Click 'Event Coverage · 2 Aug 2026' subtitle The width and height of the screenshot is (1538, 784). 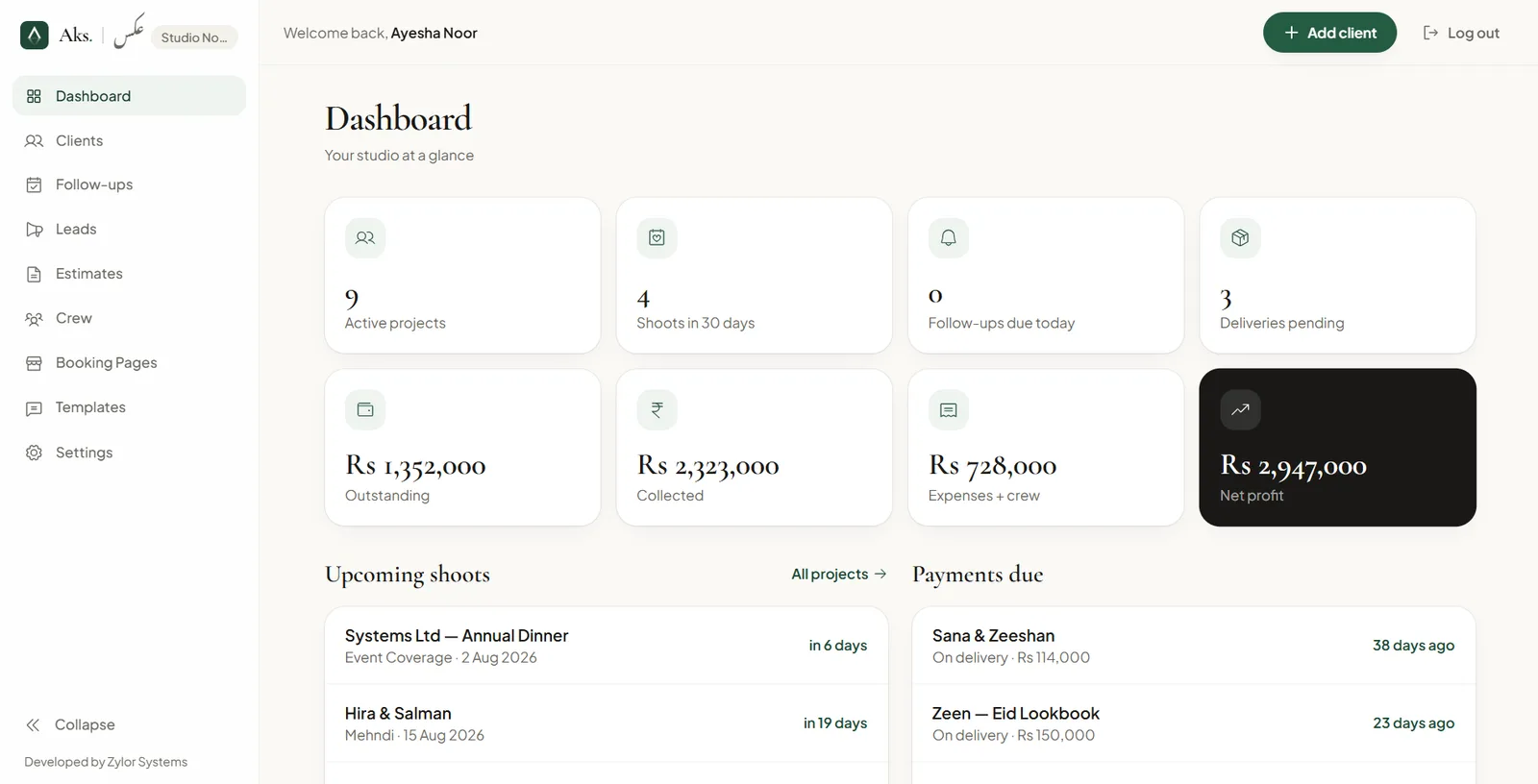point(440,658)
